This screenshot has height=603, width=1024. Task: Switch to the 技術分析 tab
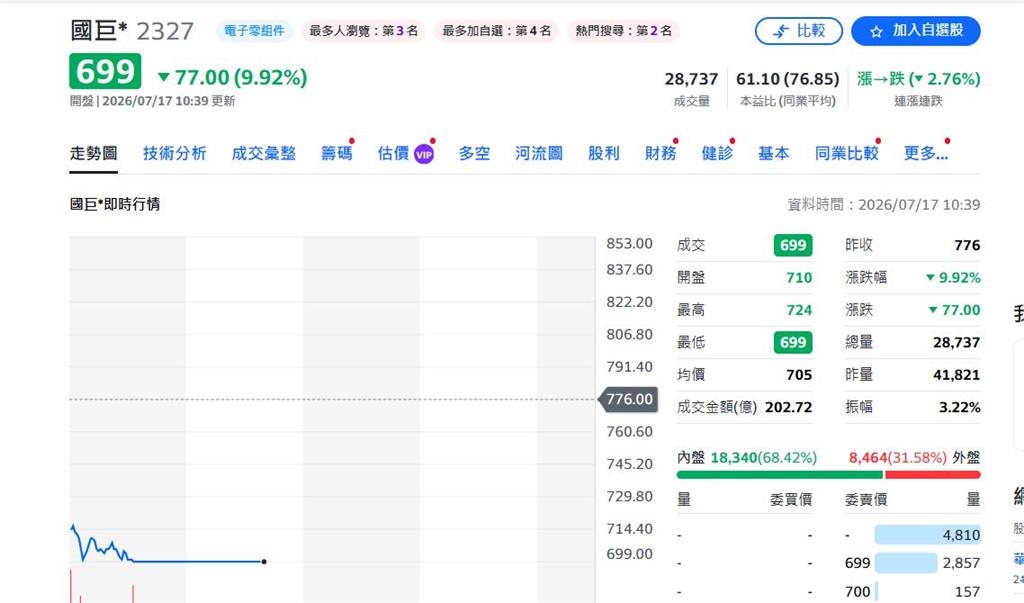coord(174,154)
